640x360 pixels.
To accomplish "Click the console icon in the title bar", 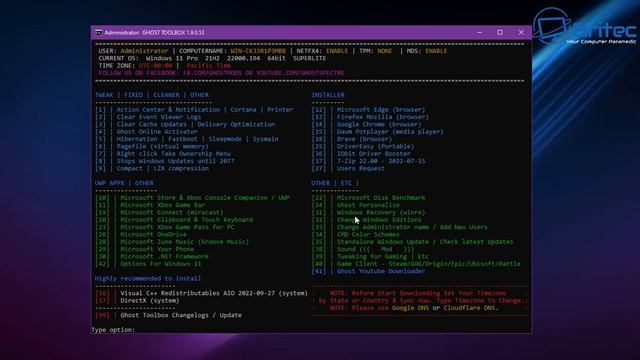I will pyautogui.click(x=98, y=32).
